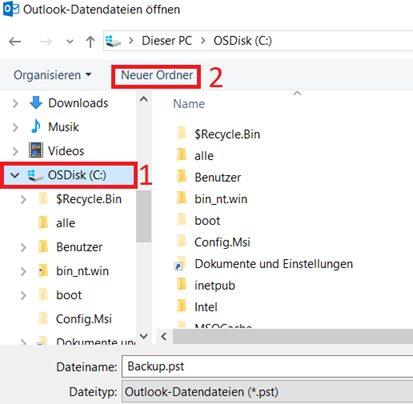This screenshot has height=404, width=413.
Task: Select Intel folder in file list
Action: pyautogui.click(x=206, y=307)
